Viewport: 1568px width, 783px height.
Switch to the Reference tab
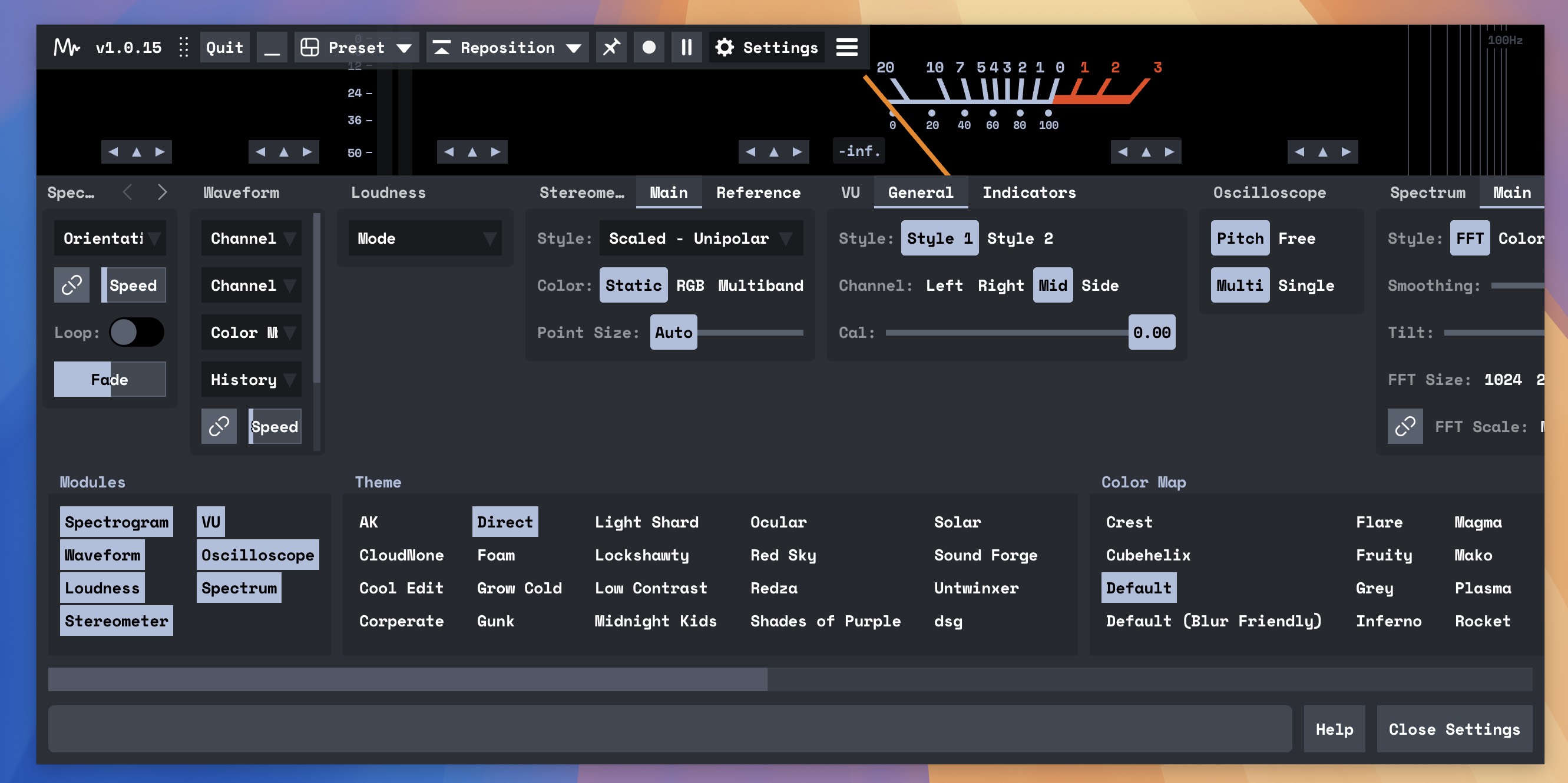[758, 193]
